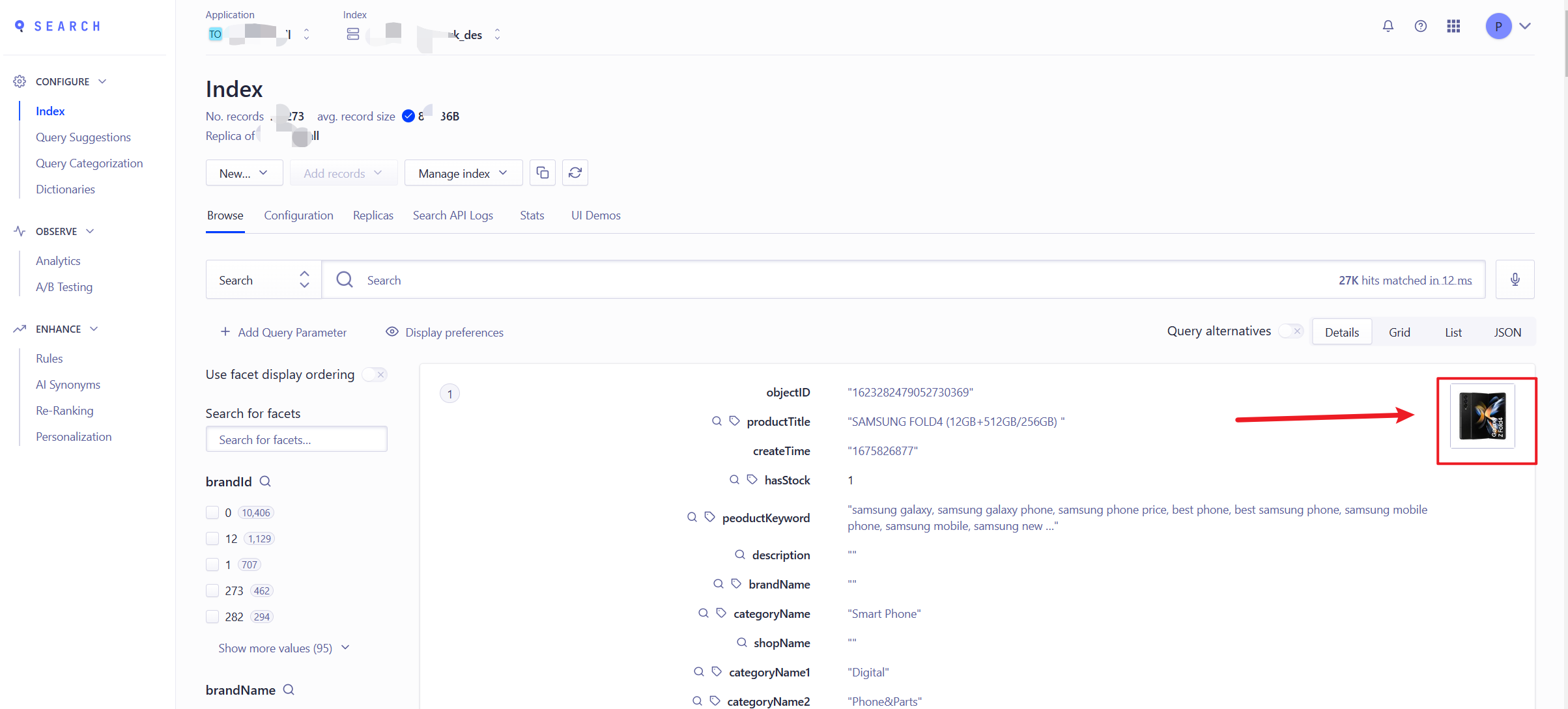Enable the Use facet display ordering toggle
The height and width of the screenshot is (709, 1568).
click(375, 374)
